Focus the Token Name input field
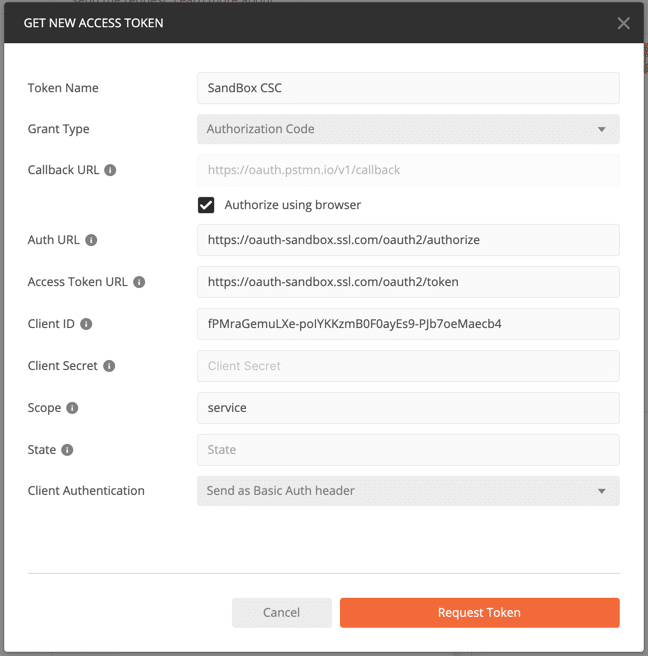 pos(408,88)
